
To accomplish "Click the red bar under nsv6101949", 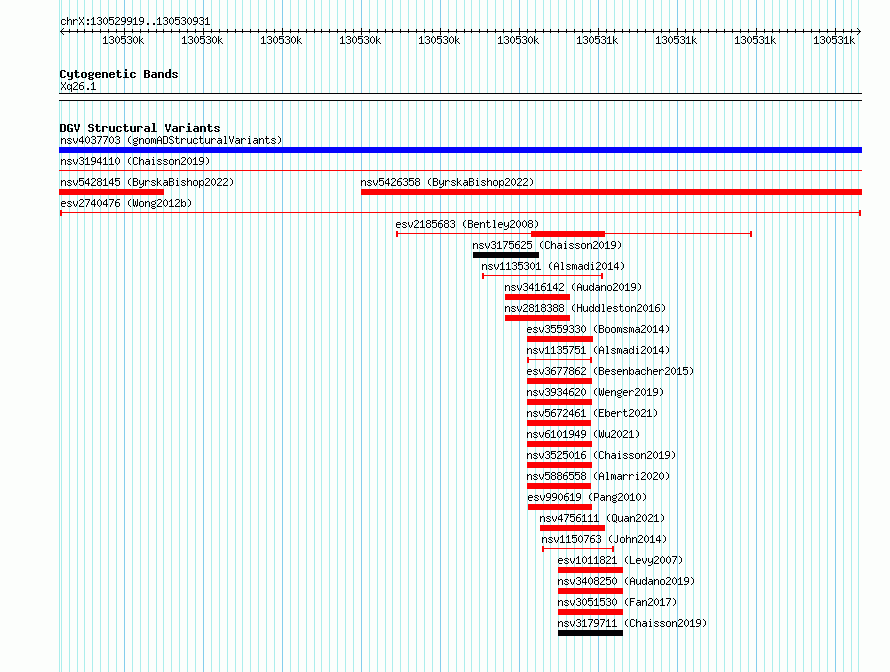I will (559, 444).
